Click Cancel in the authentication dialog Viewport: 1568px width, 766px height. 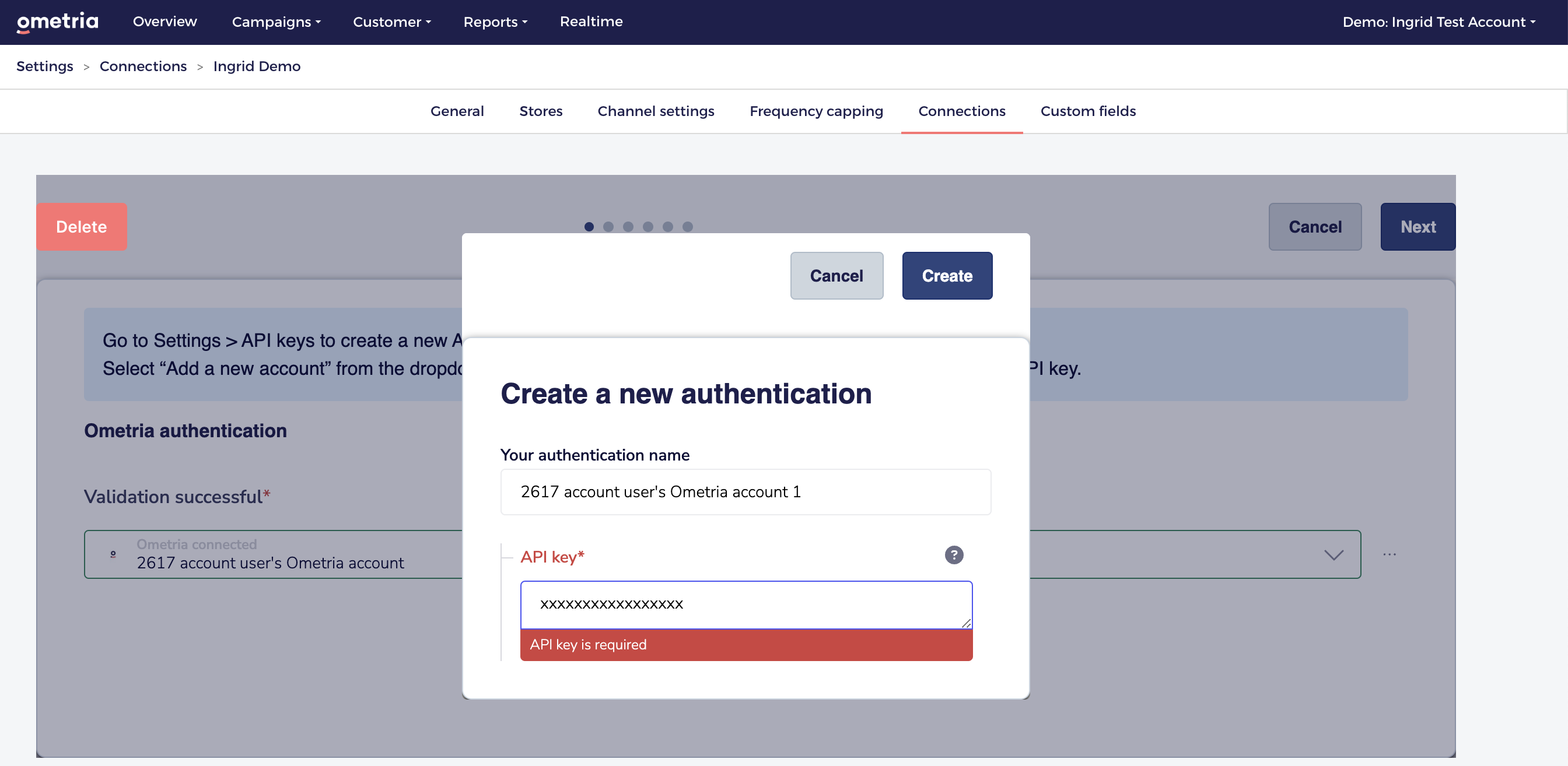pos(836,276)
